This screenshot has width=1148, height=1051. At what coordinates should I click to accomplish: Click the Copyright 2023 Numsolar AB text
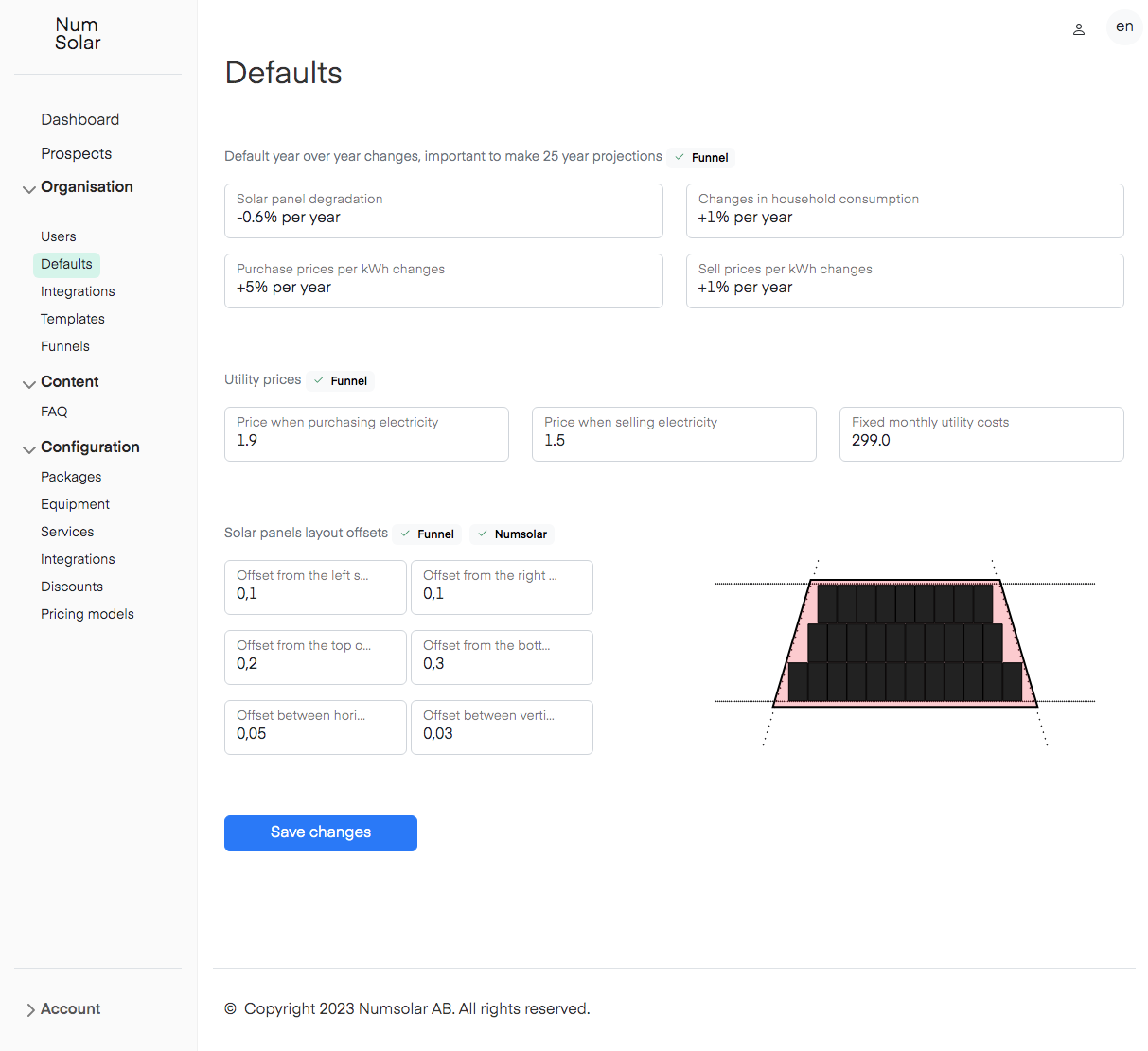(x=408, y=1009)
